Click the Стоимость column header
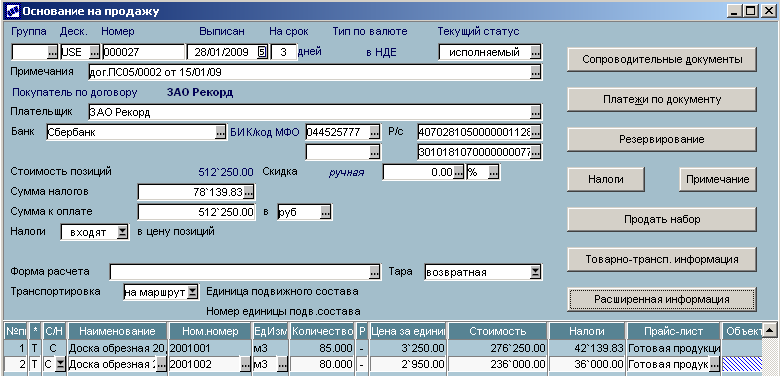780x376 pixels. point(497,331)
